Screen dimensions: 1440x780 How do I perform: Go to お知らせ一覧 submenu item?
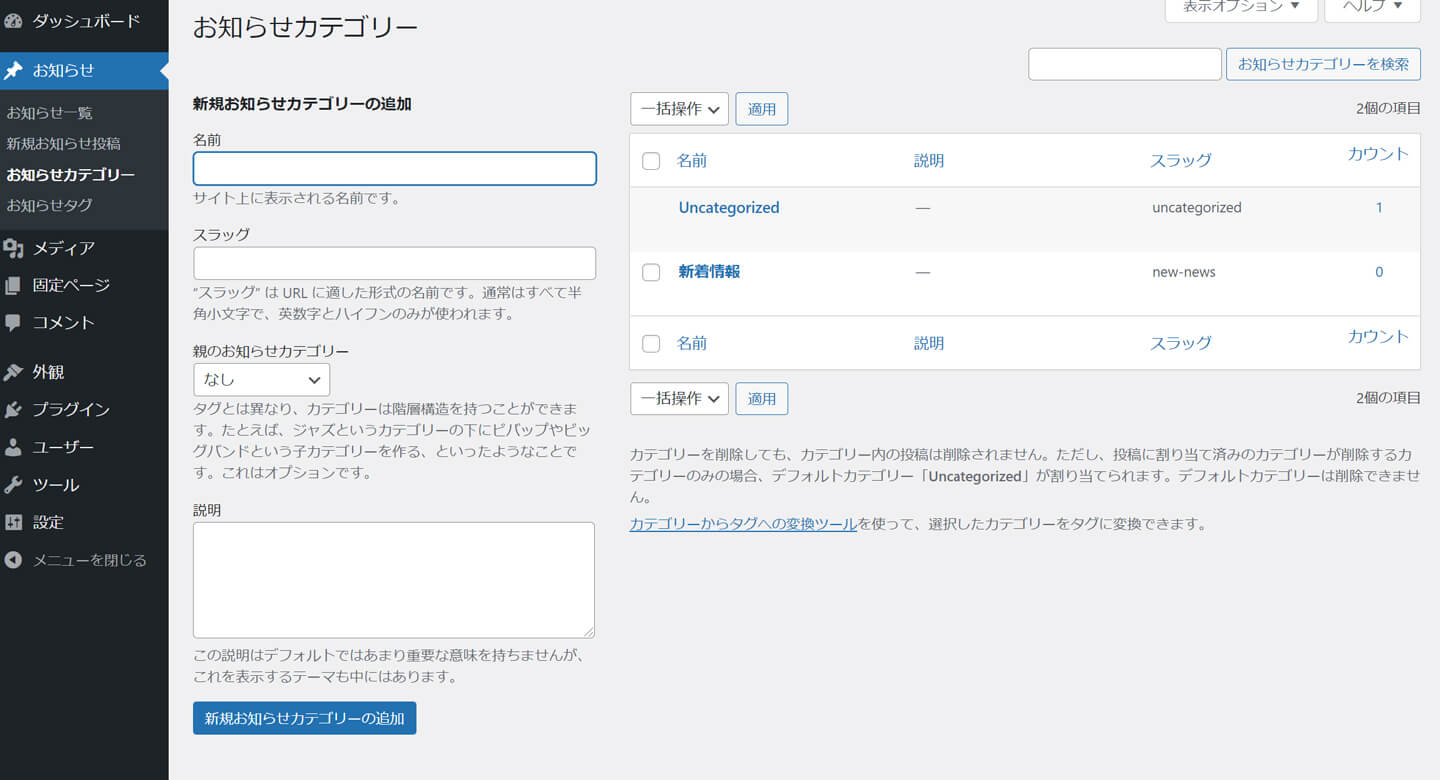pyautogui.click(x=49, y=113)
